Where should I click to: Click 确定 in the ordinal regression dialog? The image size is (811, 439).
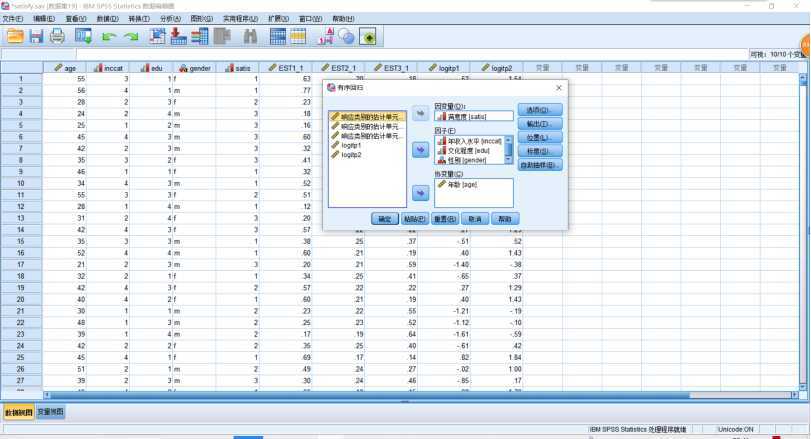coord(384,219)
